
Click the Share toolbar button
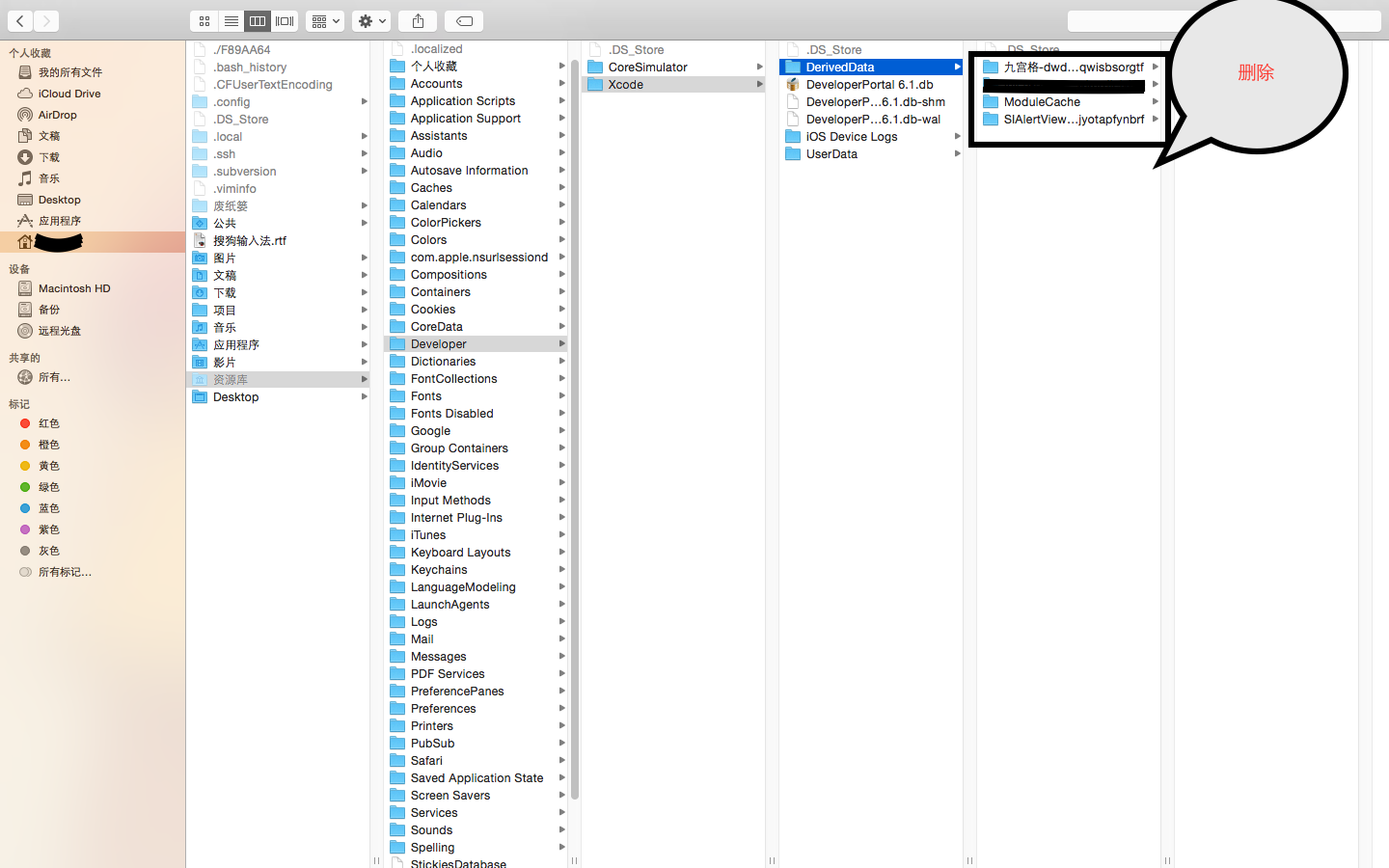(x=418, y=20)
